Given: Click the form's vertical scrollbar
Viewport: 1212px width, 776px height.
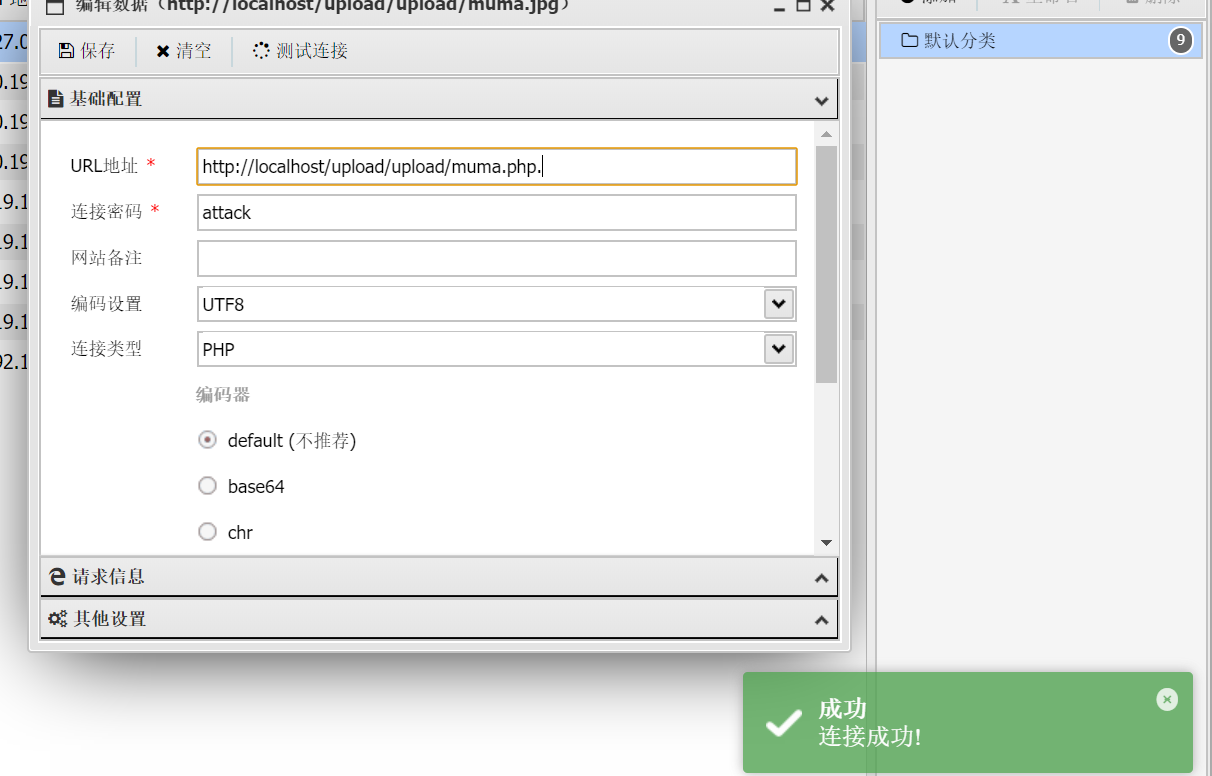Looking at the screenshot, I should pyautogui.click(x=826, y=265).
